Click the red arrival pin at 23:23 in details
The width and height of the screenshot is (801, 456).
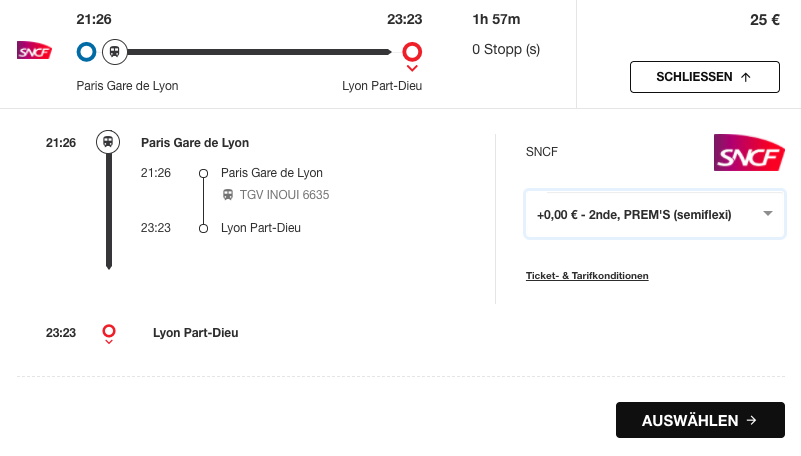click(x=109, y=334)
